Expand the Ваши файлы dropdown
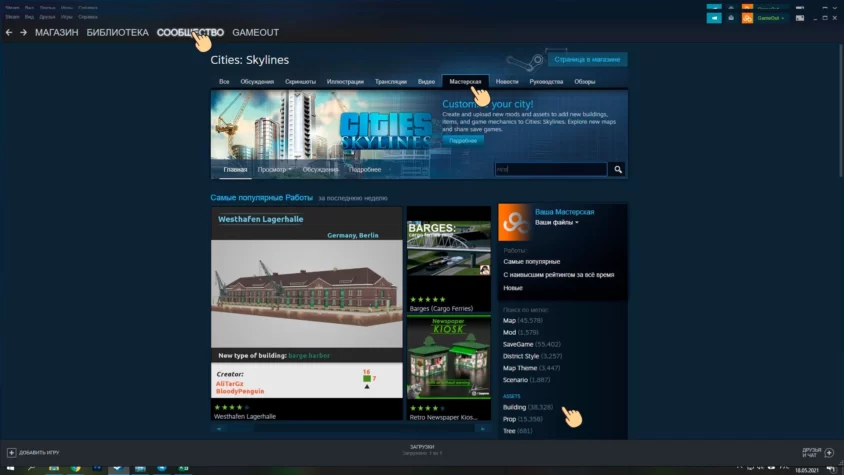This screenshot has height=475, width=844. 557,222
